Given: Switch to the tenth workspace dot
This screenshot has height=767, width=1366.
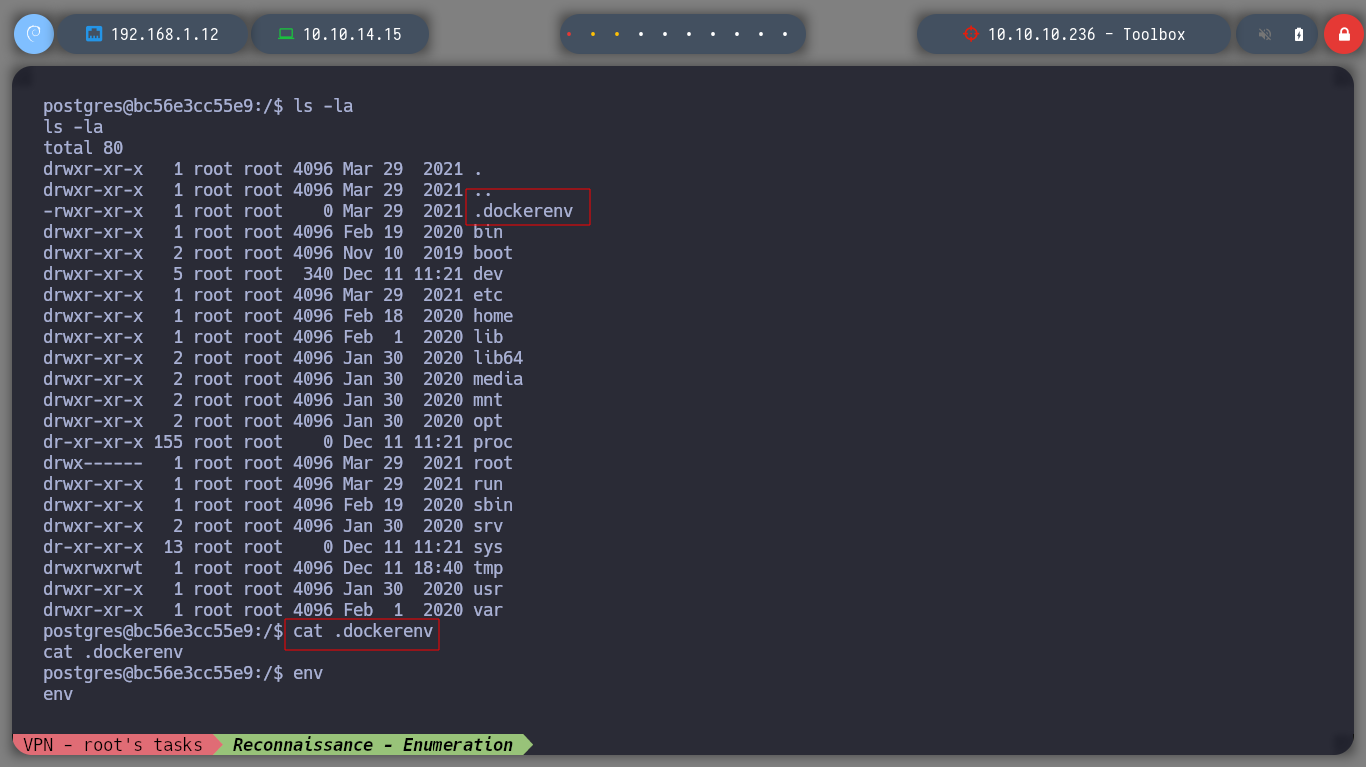Looking at the screenshot, I should (x=785, y=34).
